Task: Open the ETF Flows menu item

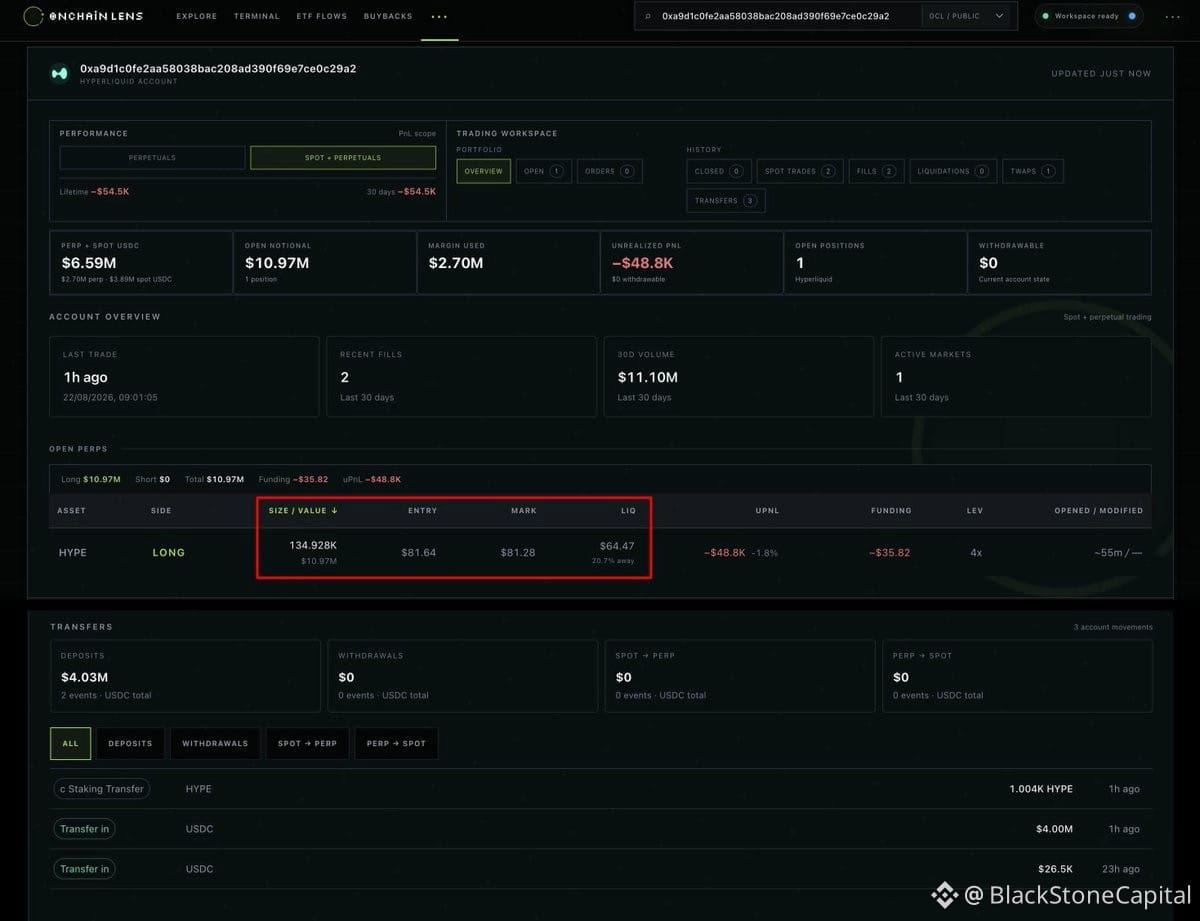Action: click(322, 17)
